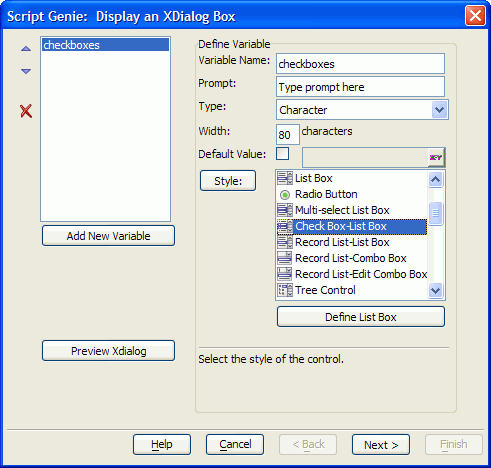Open the Type dropdown arrow

click(439, 110)
